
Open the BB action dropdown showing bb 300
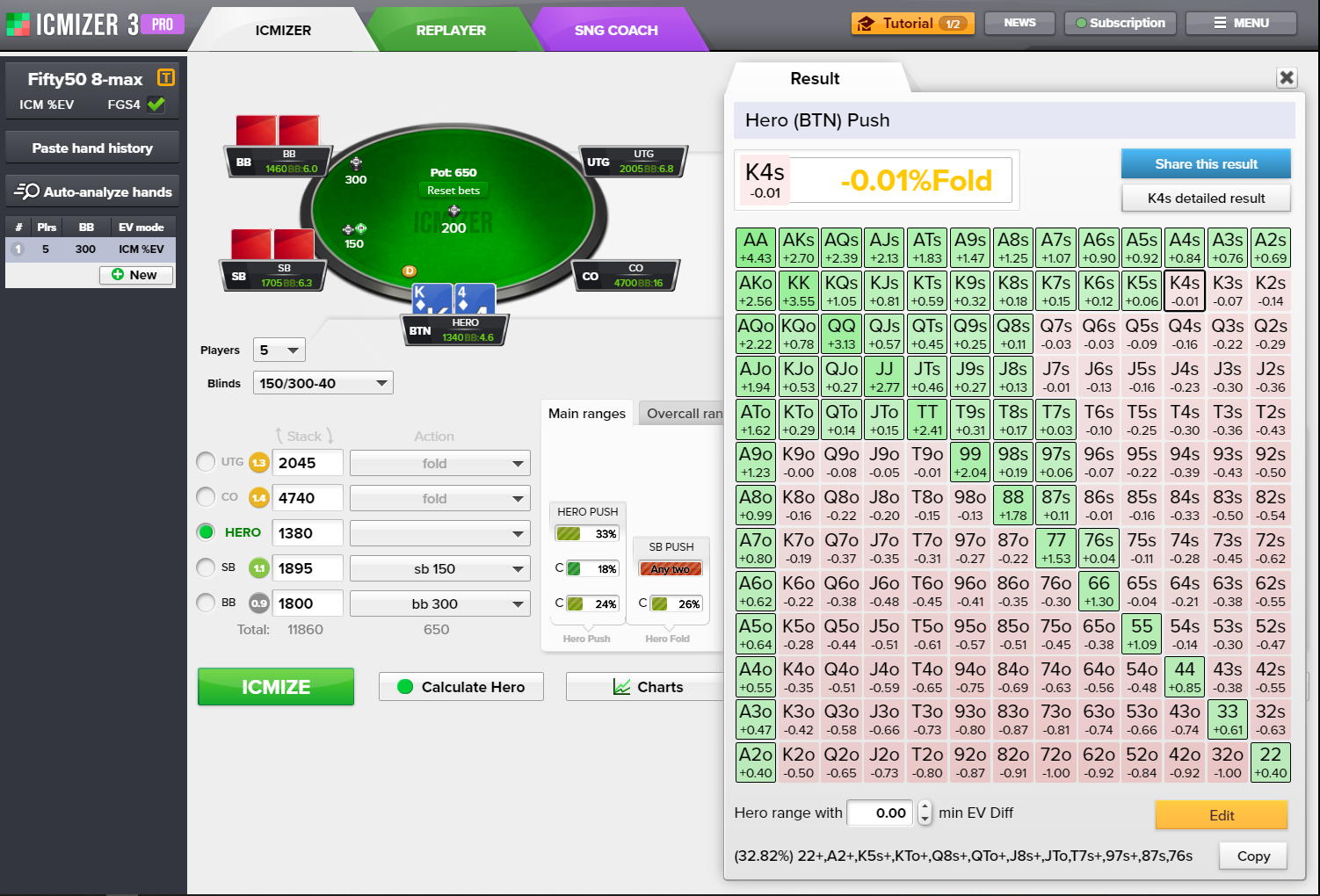pyautogui.click(x=440, y=603)
